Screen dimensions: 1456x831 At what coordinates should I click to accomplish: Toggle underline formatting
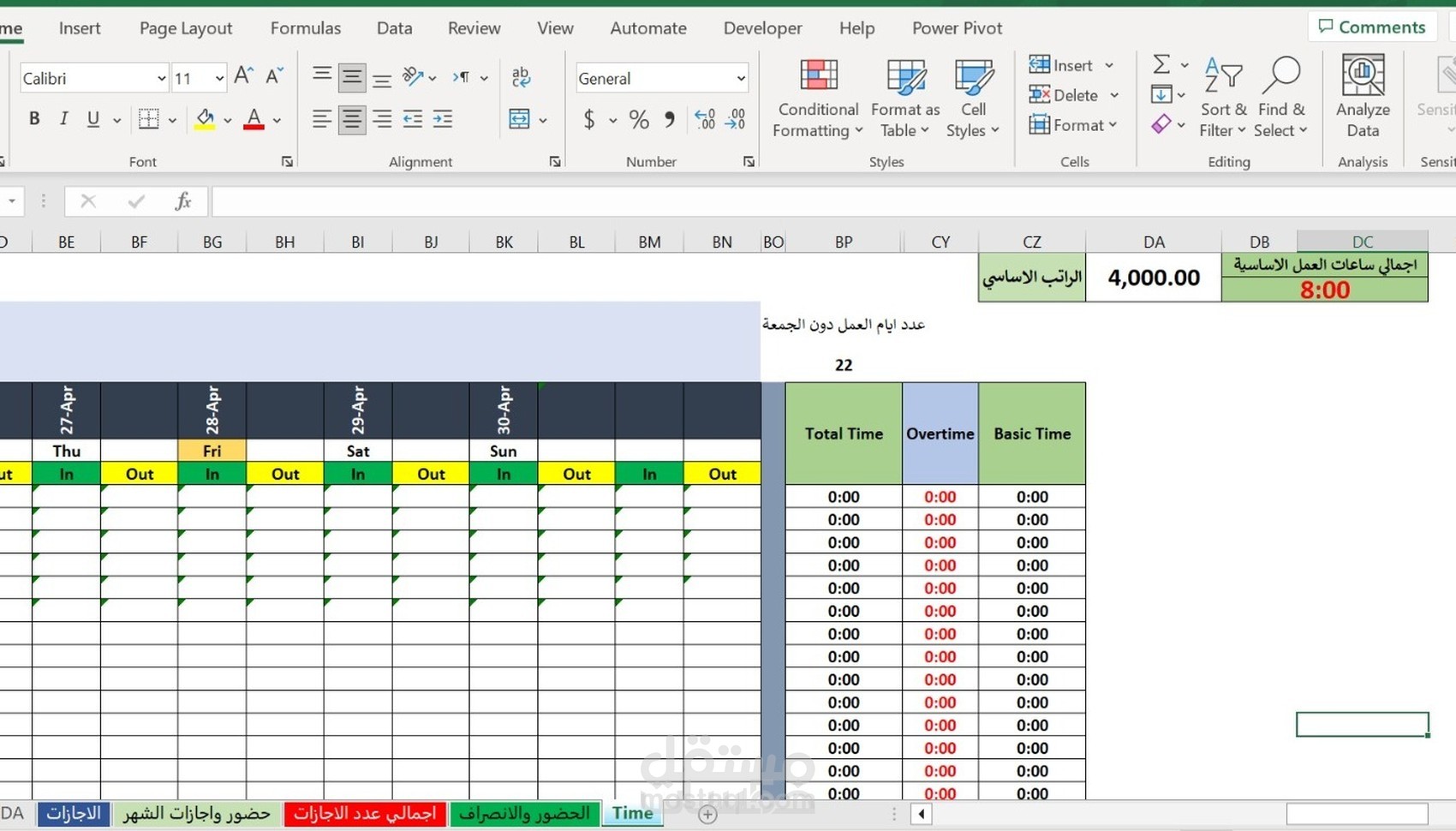coord(92,119)
